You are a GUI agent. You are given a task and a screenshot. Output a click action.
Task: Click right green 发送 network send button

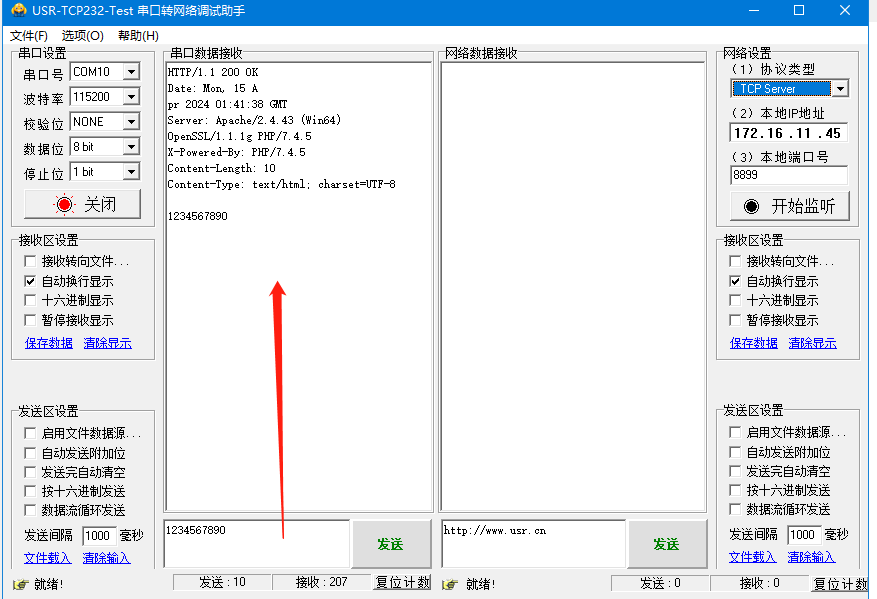[666, 544]
